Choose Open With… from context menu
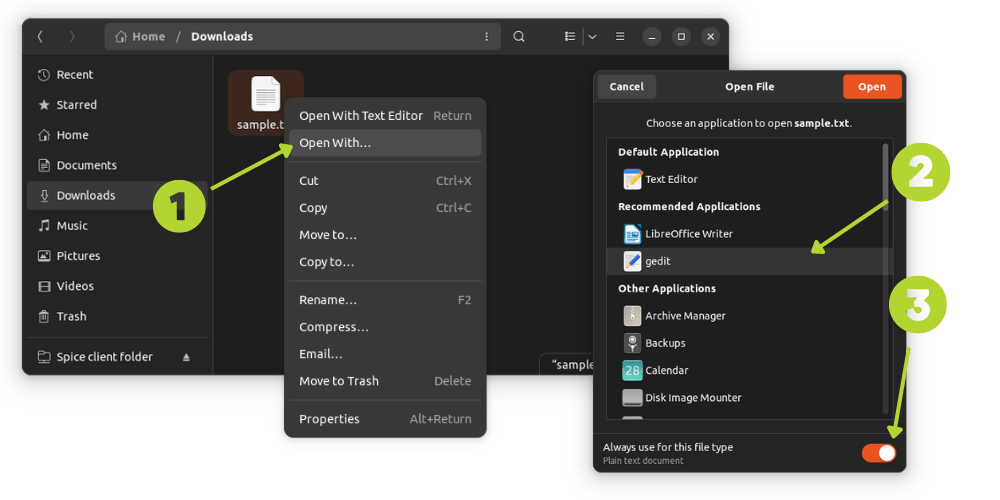Screen dimensions: 1000x500 335,143
